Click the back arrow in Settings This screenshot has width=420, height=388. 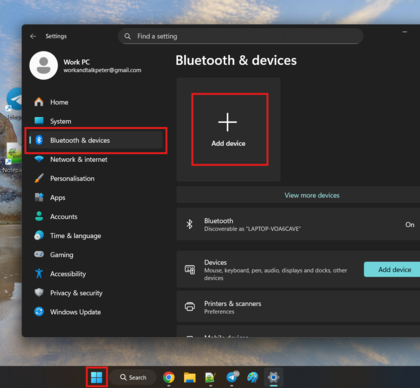(33, 36)
